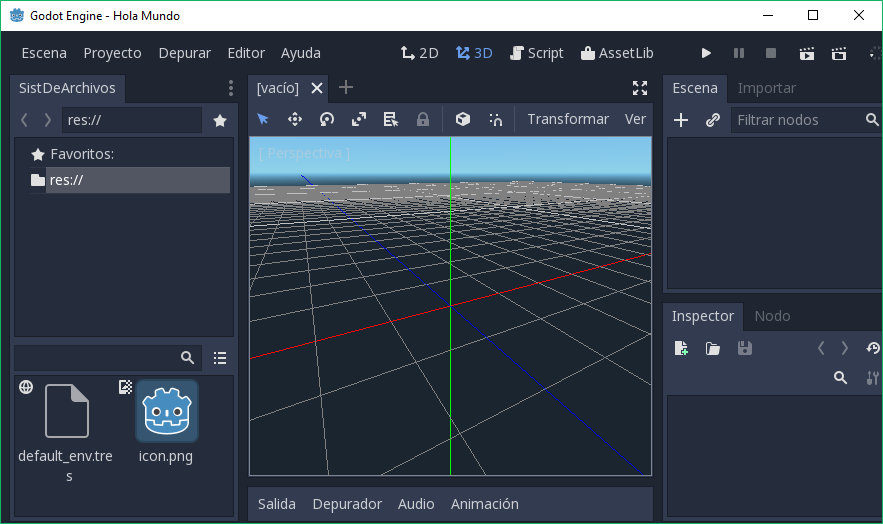This screenshot has width=883, height=524.
Task: Open the Script editor workspace
Action: pyautogui.click(x=537, y=53)
